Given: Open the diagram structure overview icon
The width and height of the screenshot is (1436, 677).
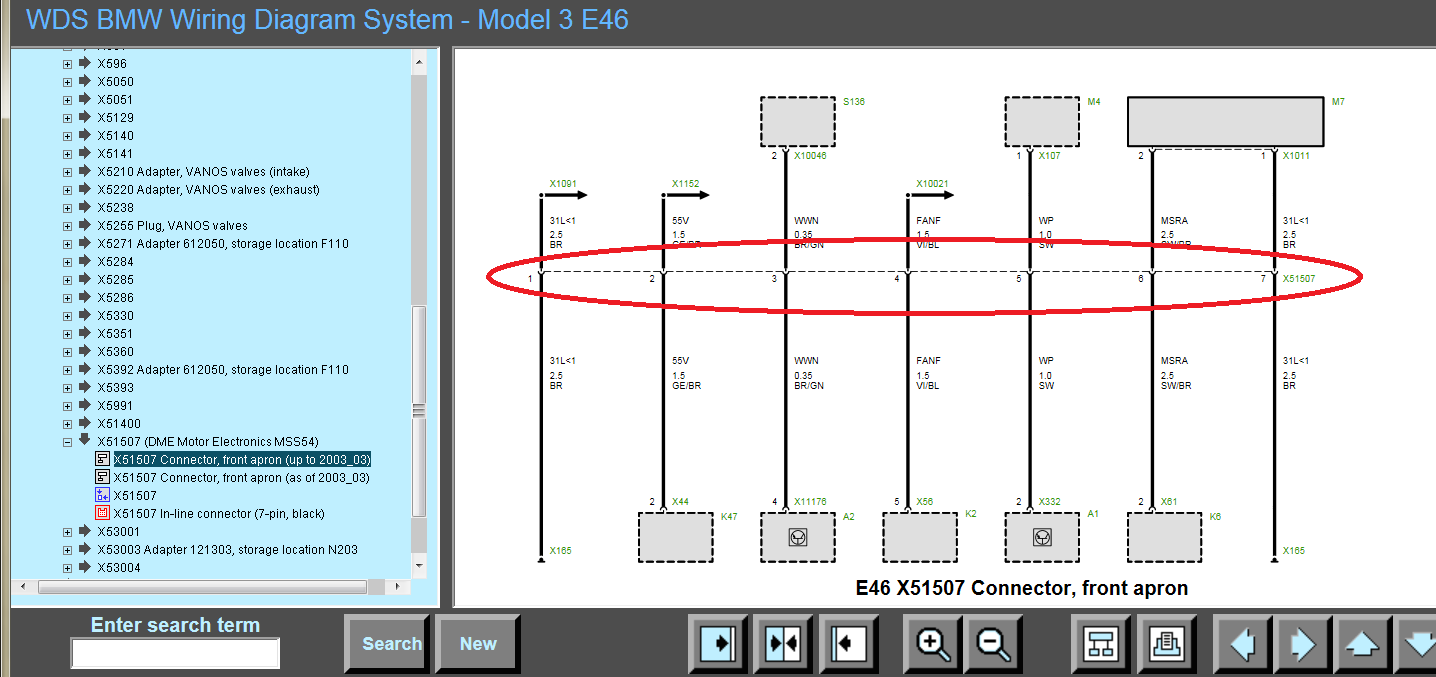Looking at the screenshot, I should tap(1101, 644).
